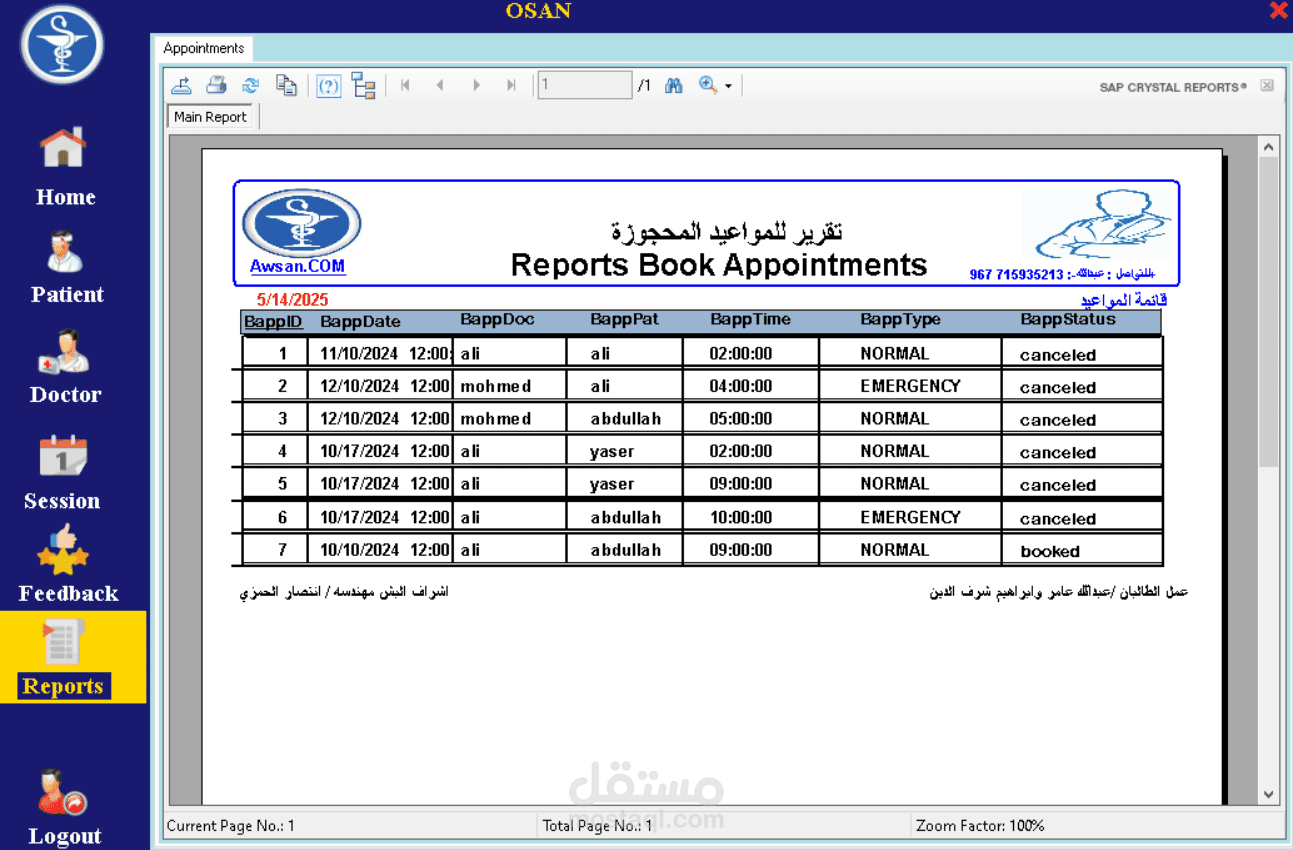Click the BappStatus column header

coord(1068,320)
